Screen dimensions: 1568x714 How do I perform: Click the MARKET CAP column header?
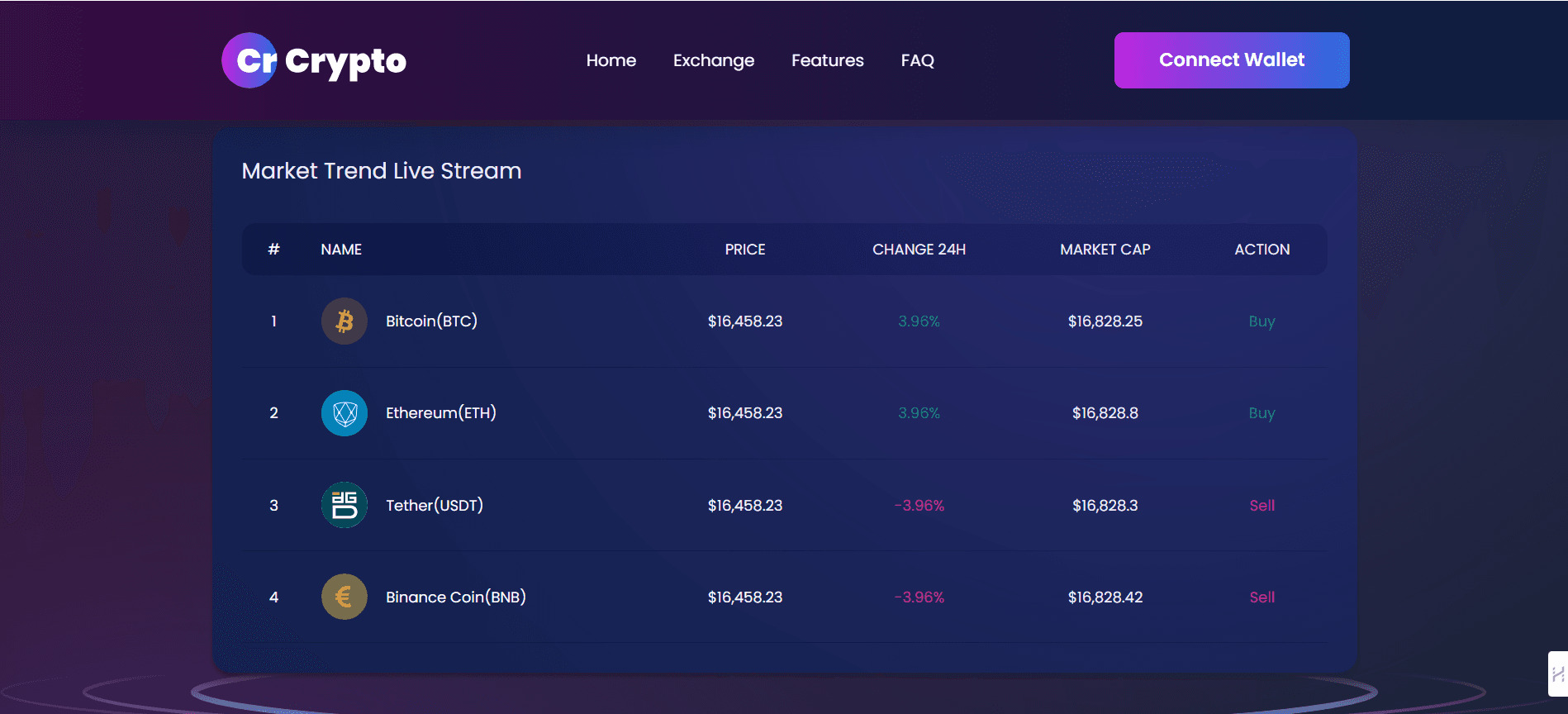tap(1105, 250)
